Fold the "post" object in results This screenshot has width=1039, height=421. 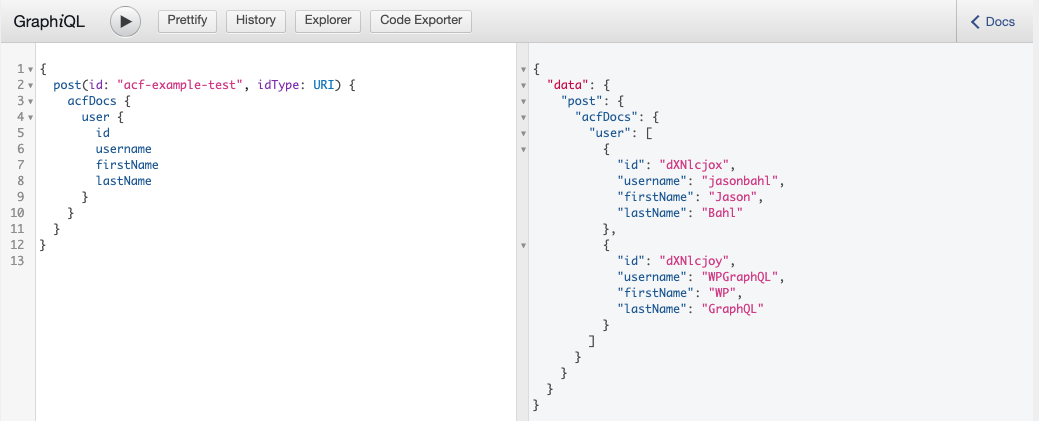pyautogui.click(x=524, y=101)
